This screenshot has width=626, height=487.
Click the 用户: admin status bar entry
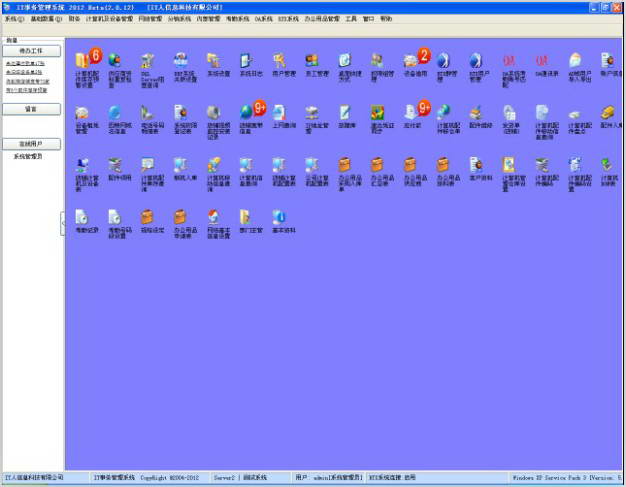point(328,477)
